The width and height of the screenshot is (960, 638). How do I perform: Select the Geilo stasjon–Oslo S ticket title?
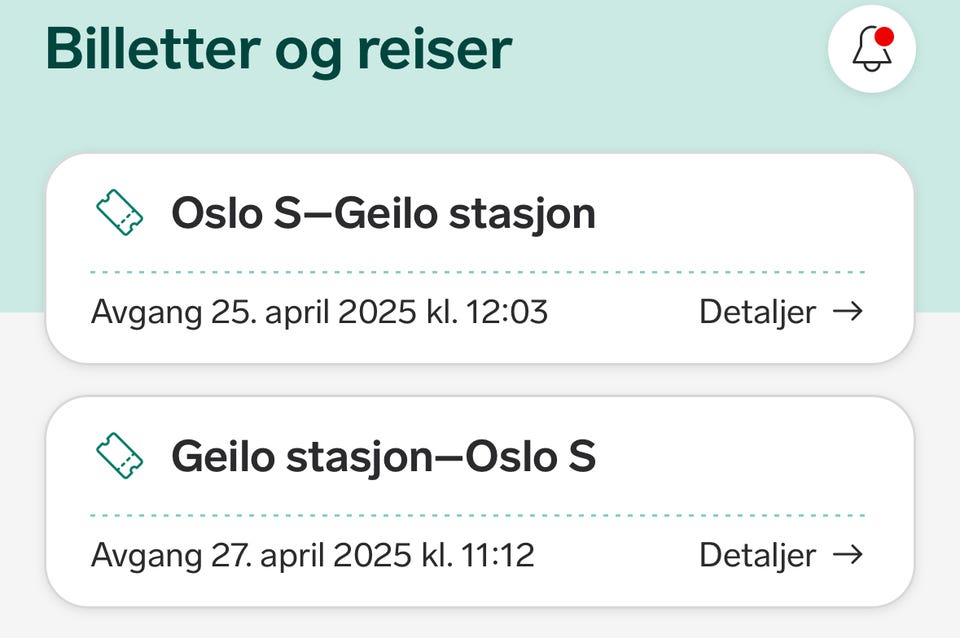point(383,457)
